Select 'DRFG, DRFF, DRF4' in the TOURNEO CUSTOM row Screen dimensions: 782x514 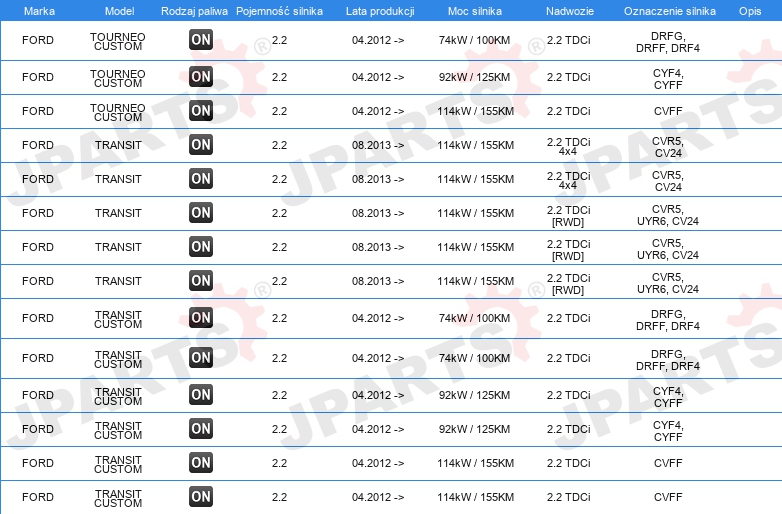point(668,42)
